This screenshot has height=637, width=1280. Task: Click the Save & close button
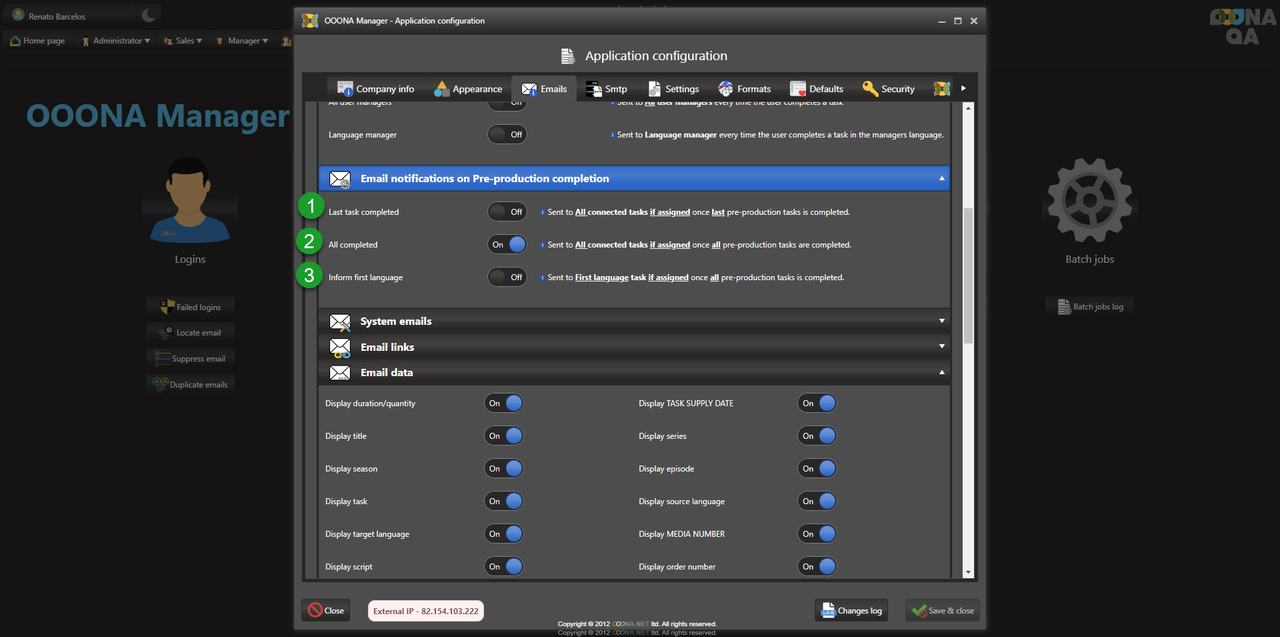pos(942,610)
